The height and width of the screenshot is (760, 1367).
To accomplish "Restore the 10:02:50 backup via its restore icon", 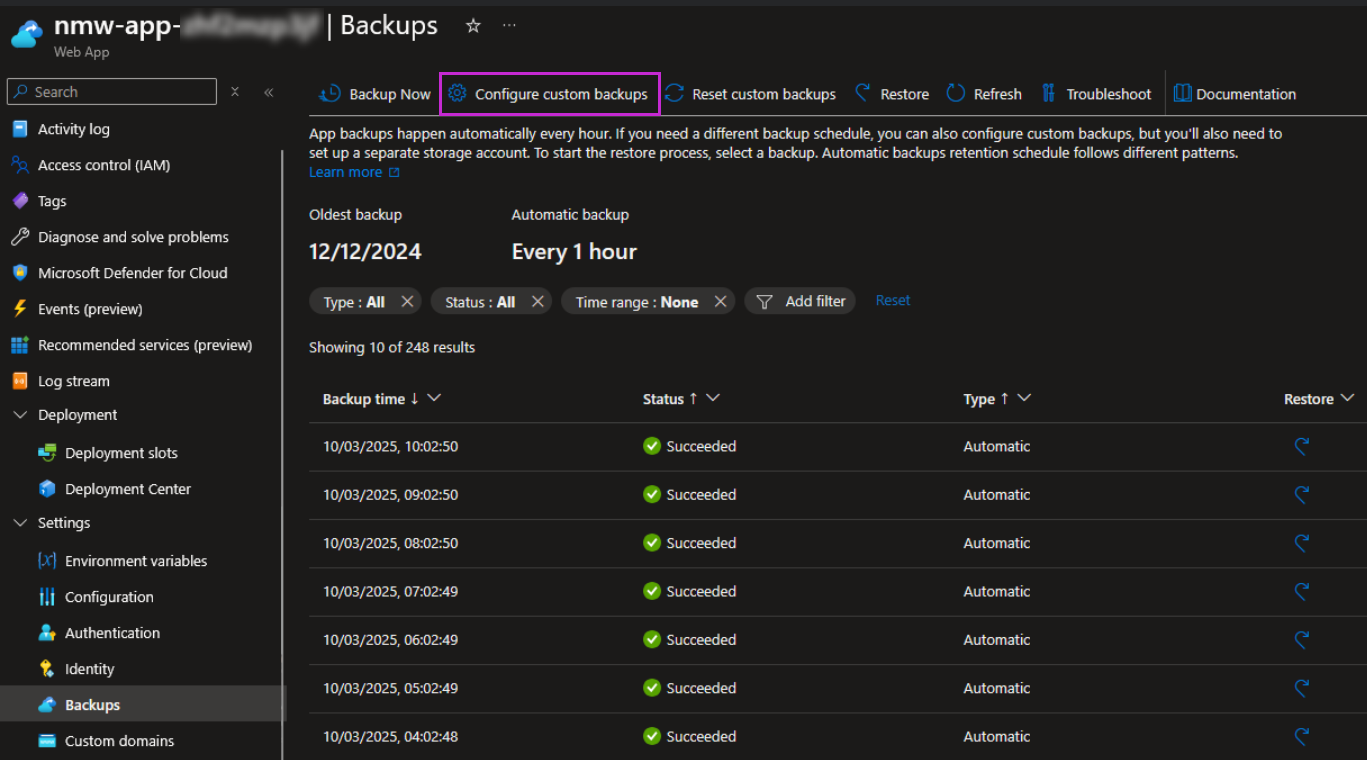I will (1302, 446).
